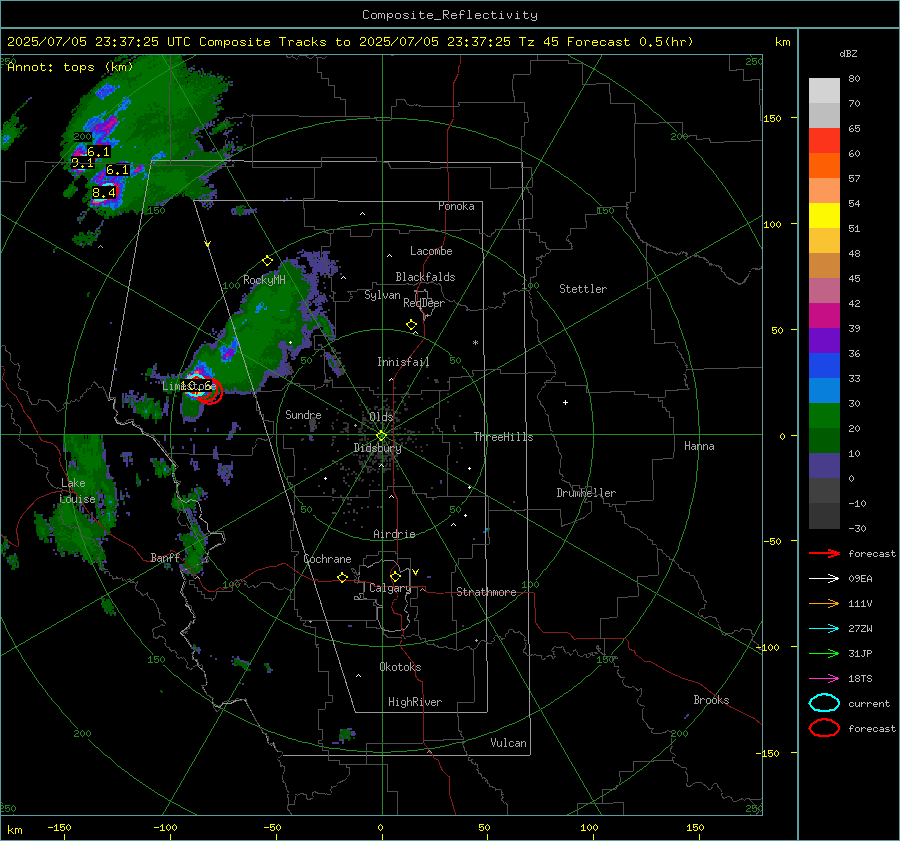Click the yellow diamond marker above Calgary
Screen dimensions: 900x841
point(395,576)
